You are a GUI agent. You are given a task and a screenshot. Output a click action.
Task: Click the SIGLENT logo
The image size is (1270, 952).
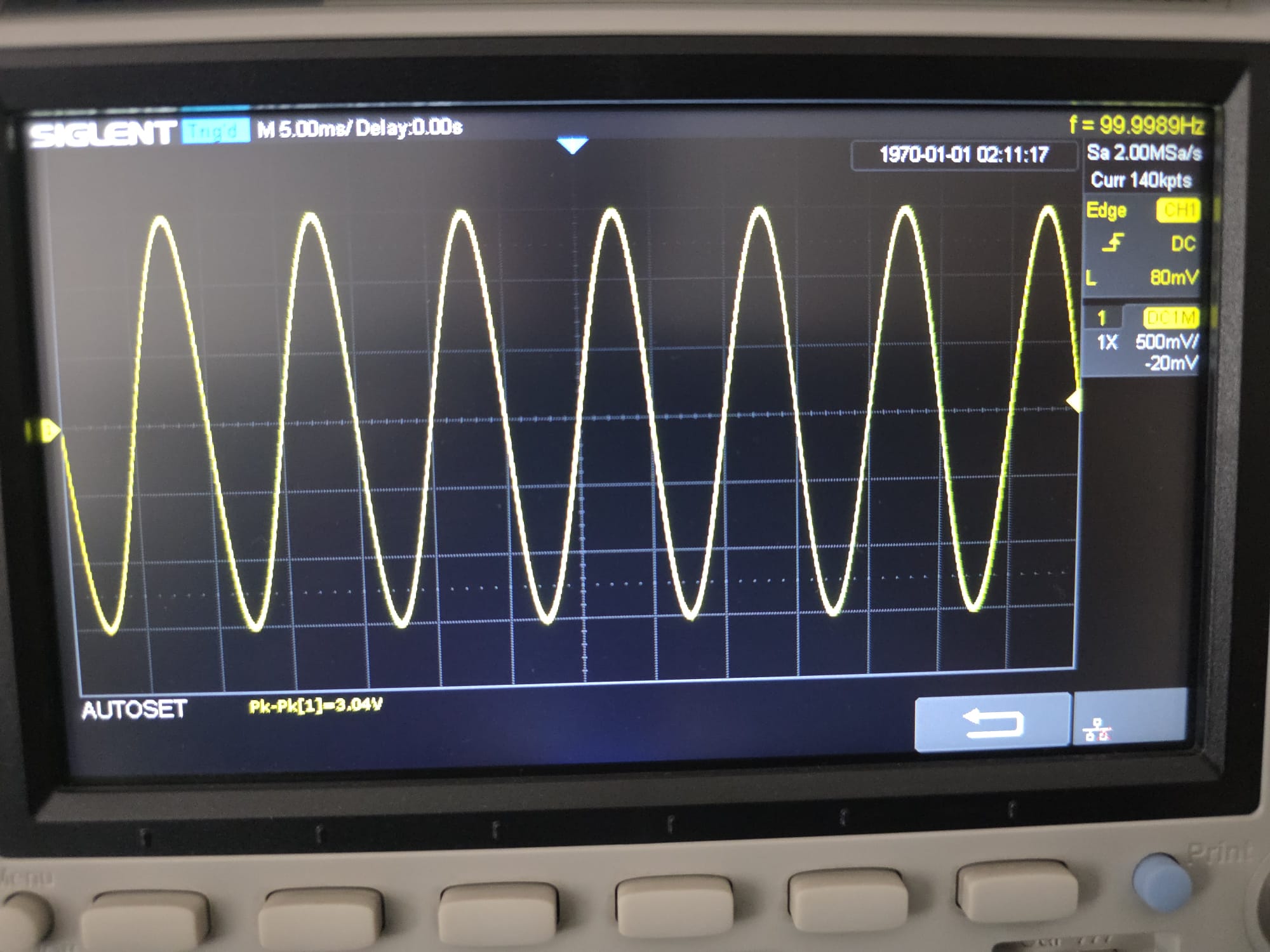pos(103,134)
